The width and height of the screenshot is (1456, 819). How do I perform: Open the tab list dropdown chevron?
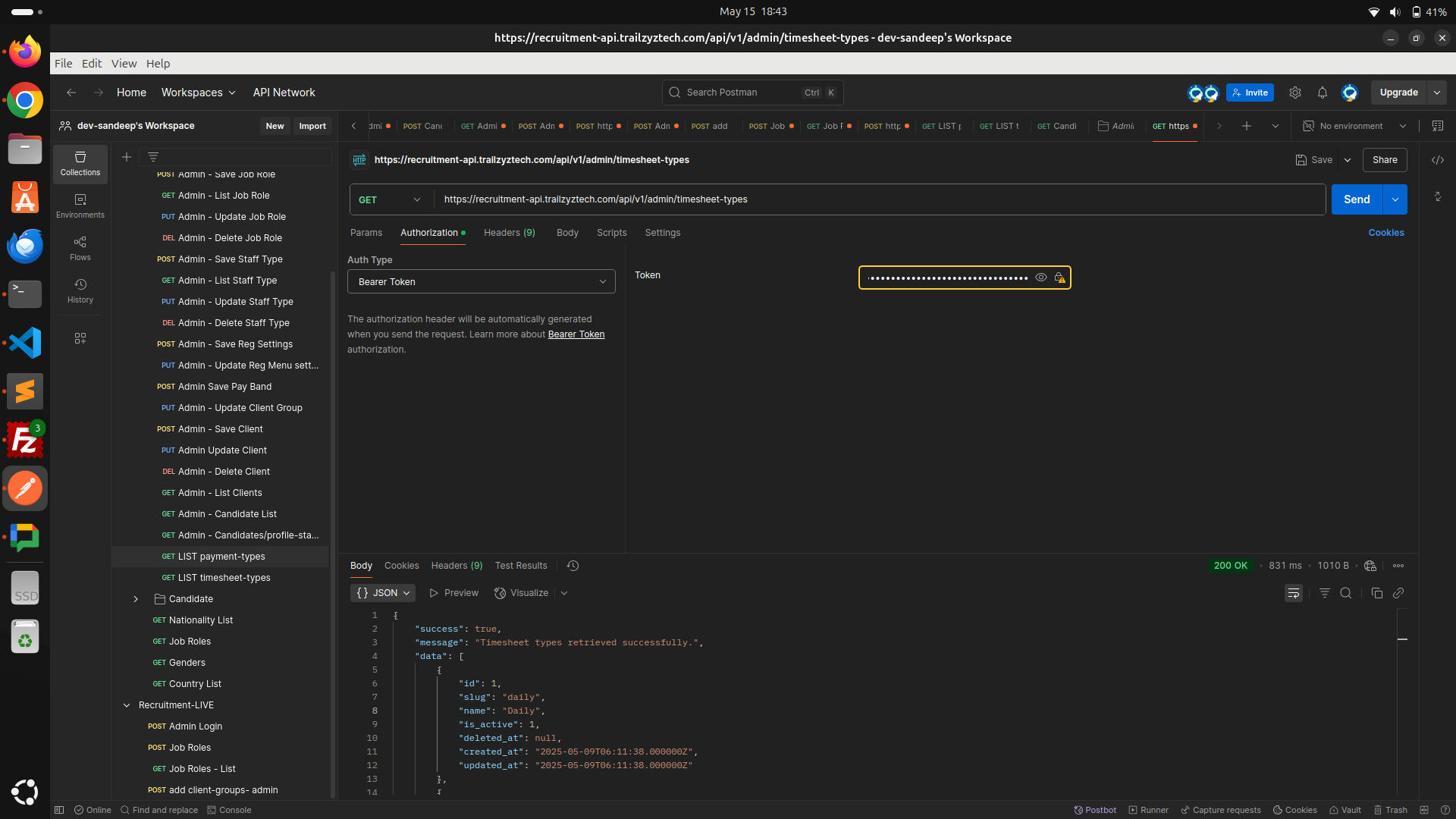(1276, 126)
